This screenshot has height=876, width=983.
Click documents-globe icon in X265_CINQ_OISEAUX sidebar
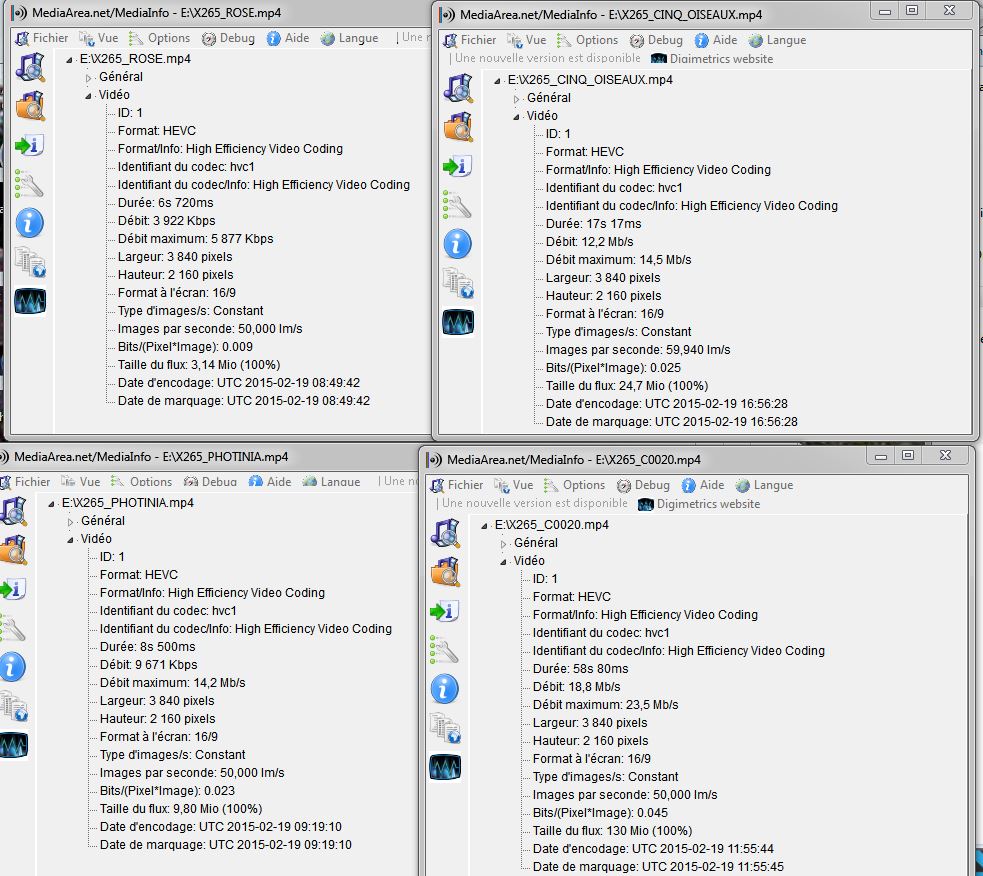458,283
